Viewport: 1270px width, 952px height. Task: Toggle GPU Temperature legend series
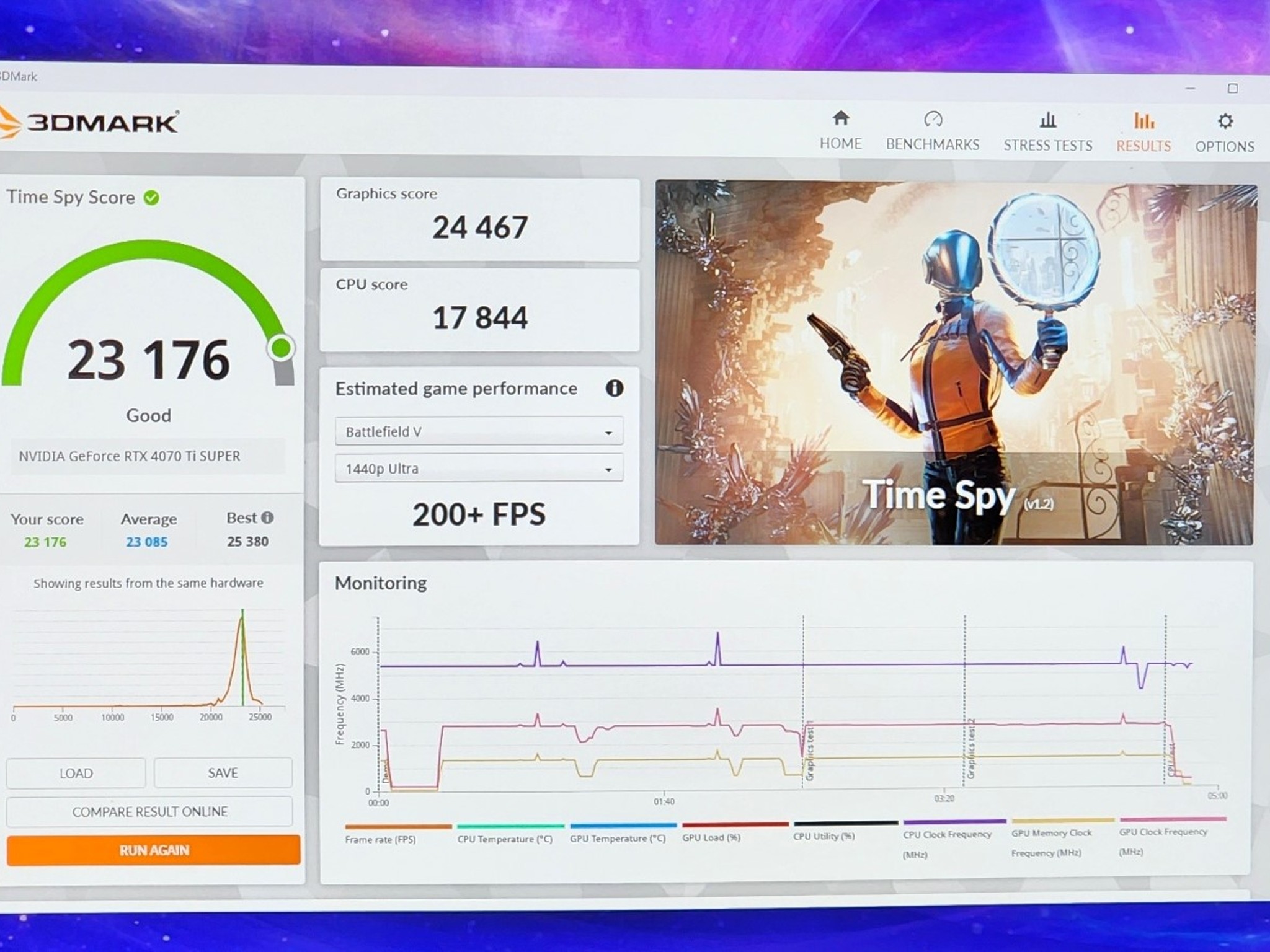[618, 838]
